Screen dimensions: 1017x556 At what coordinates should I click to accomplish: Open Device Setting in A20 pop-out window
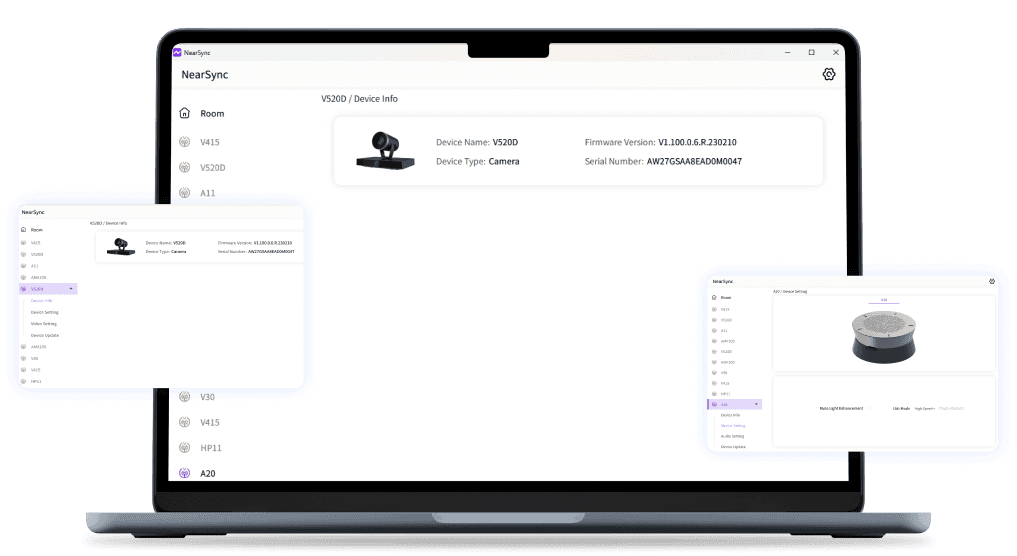pyautogui.click(x=733, y=426)
